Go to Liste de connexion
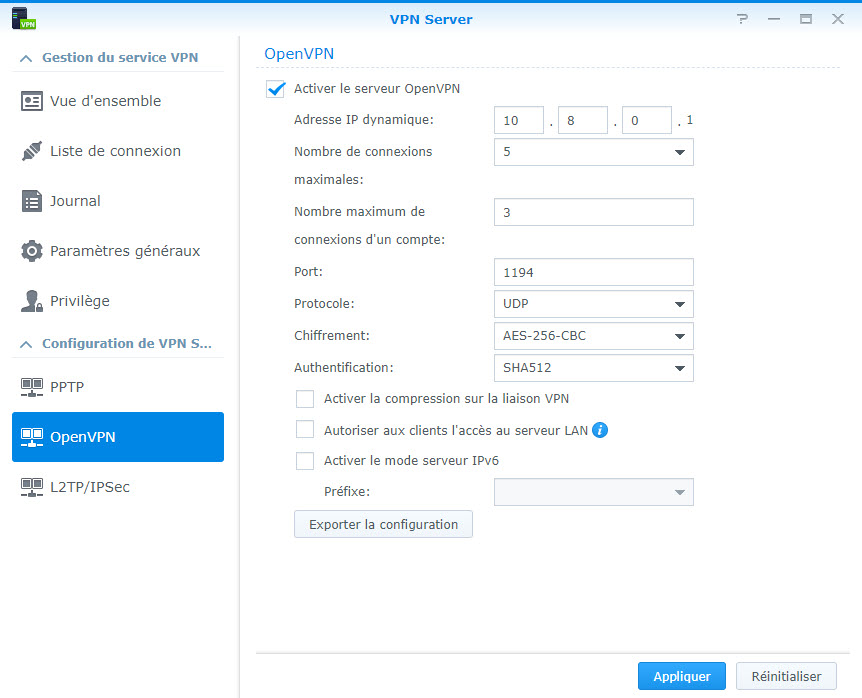Screen dimensions: 862x698 tap(118, 151)
